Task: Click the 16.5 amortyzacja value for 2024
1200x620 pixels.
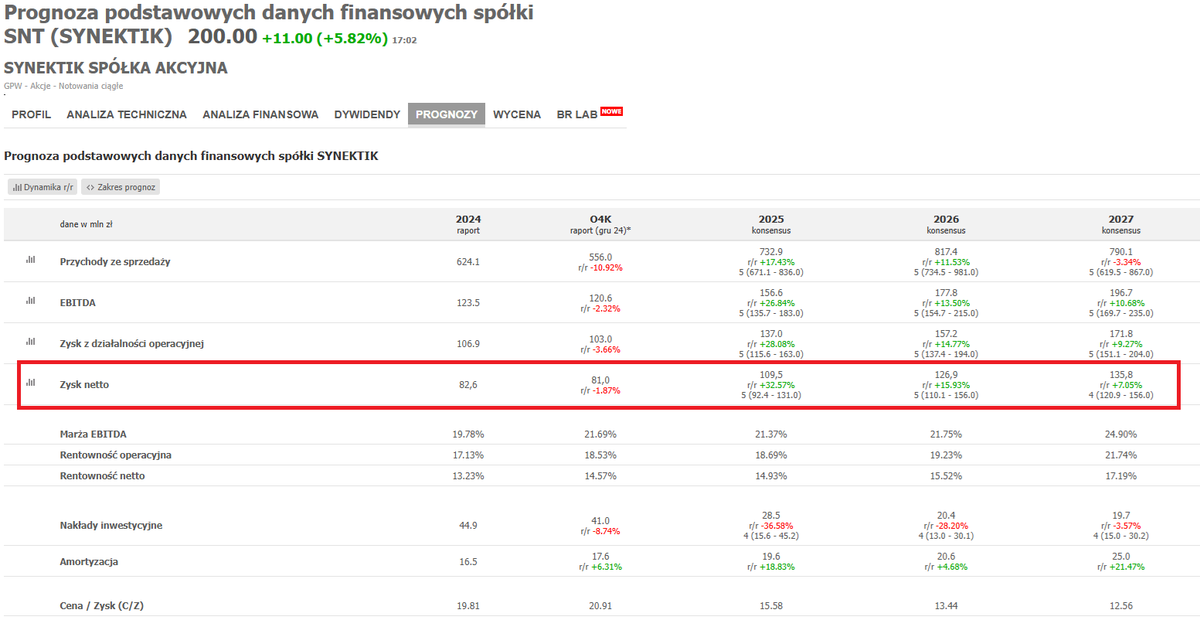Action: 468,562
